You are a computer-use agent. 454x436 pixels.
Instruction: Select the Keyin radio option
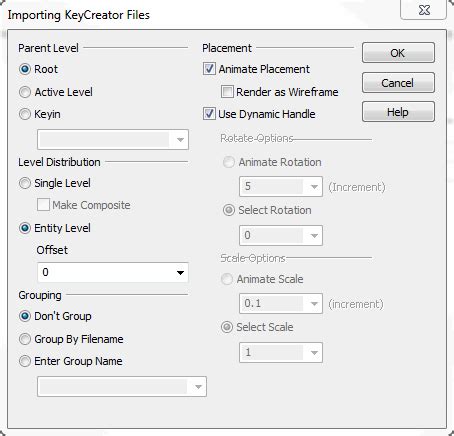[25, 114]
